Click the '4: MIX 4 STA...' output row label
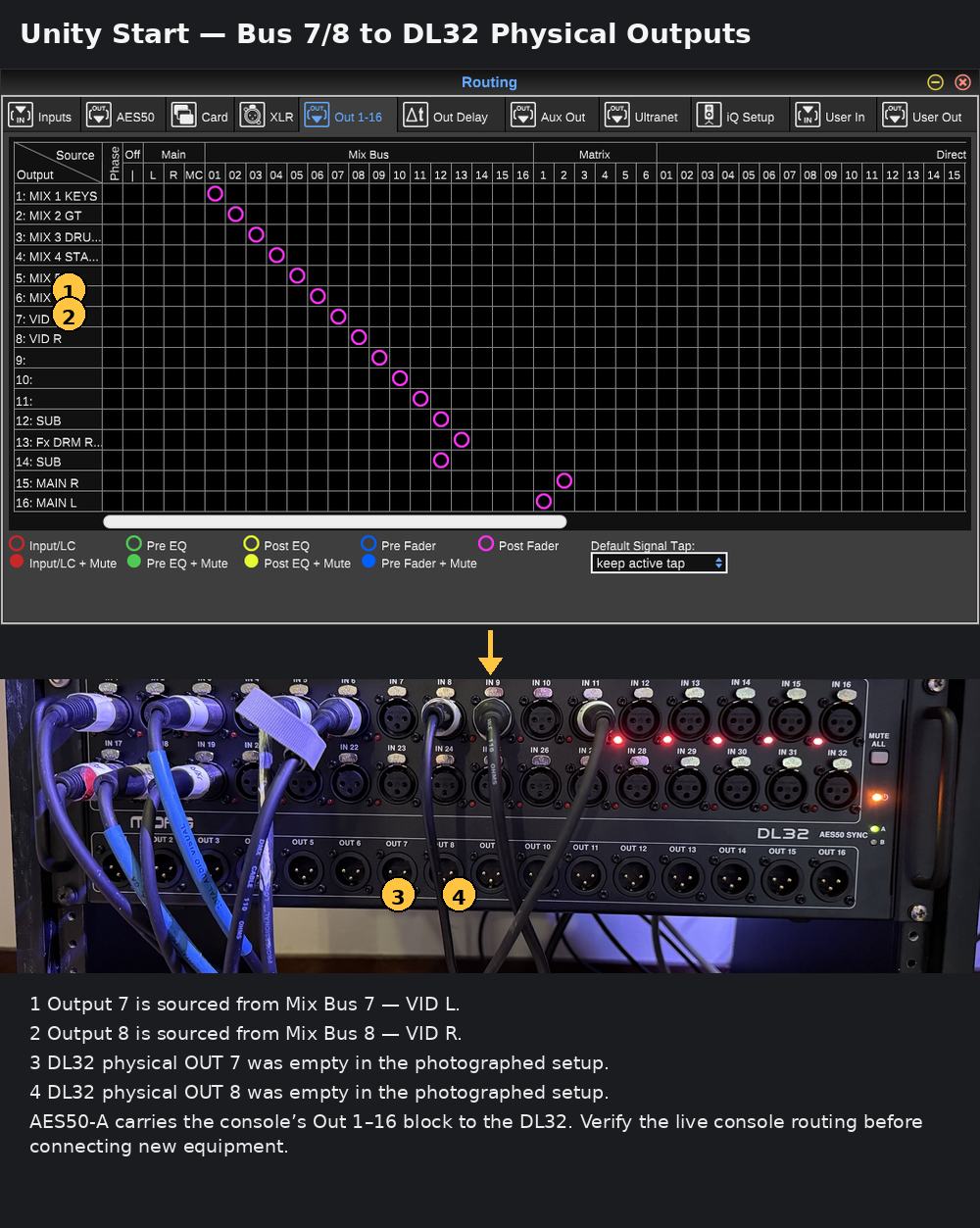980x1228 pixels. [x=58, y=257]
